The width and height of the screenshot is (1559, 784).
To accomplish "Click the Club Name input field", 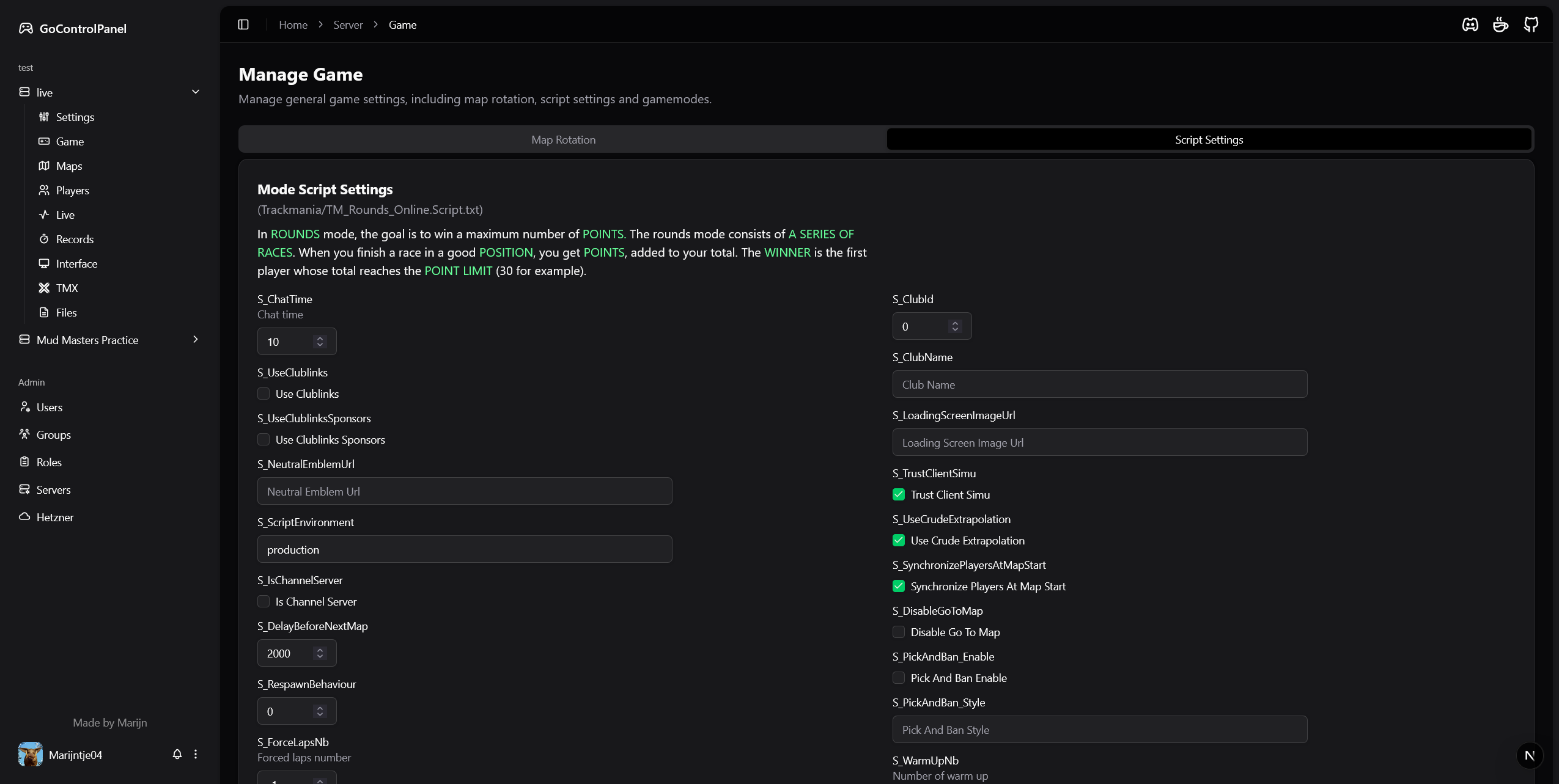I will [x=1099, y=384].
